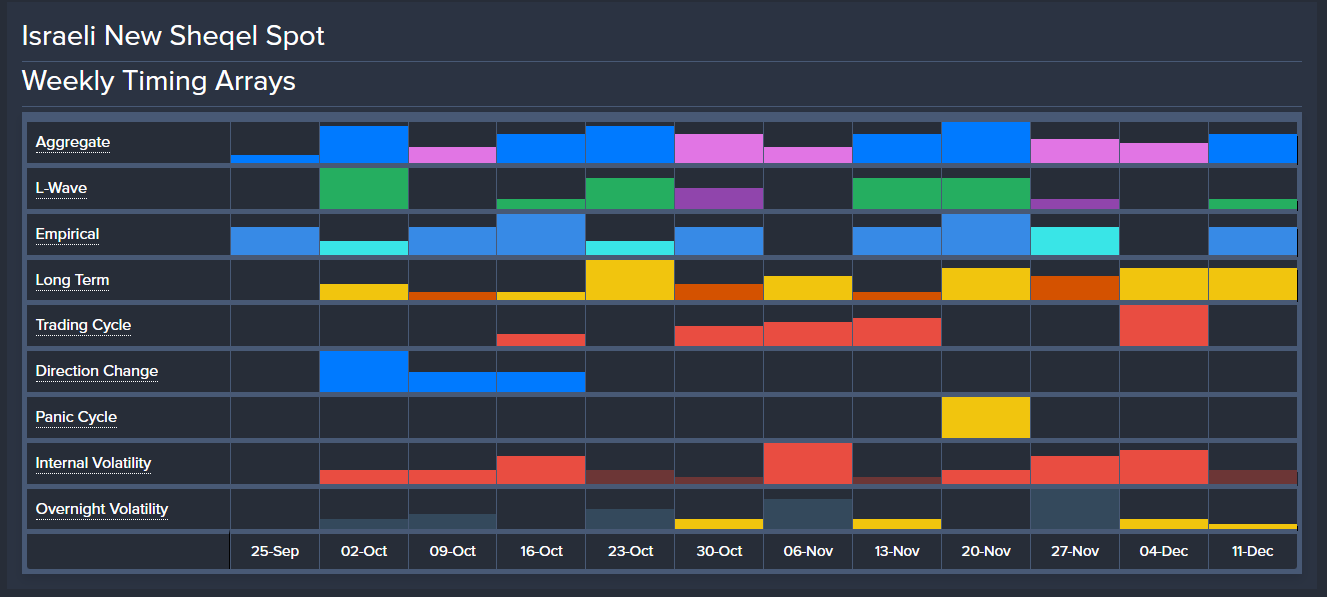The width and height of the screenshot is (1327, 597).
Task: Select the Long Term label link
Action: pos(72,280)
